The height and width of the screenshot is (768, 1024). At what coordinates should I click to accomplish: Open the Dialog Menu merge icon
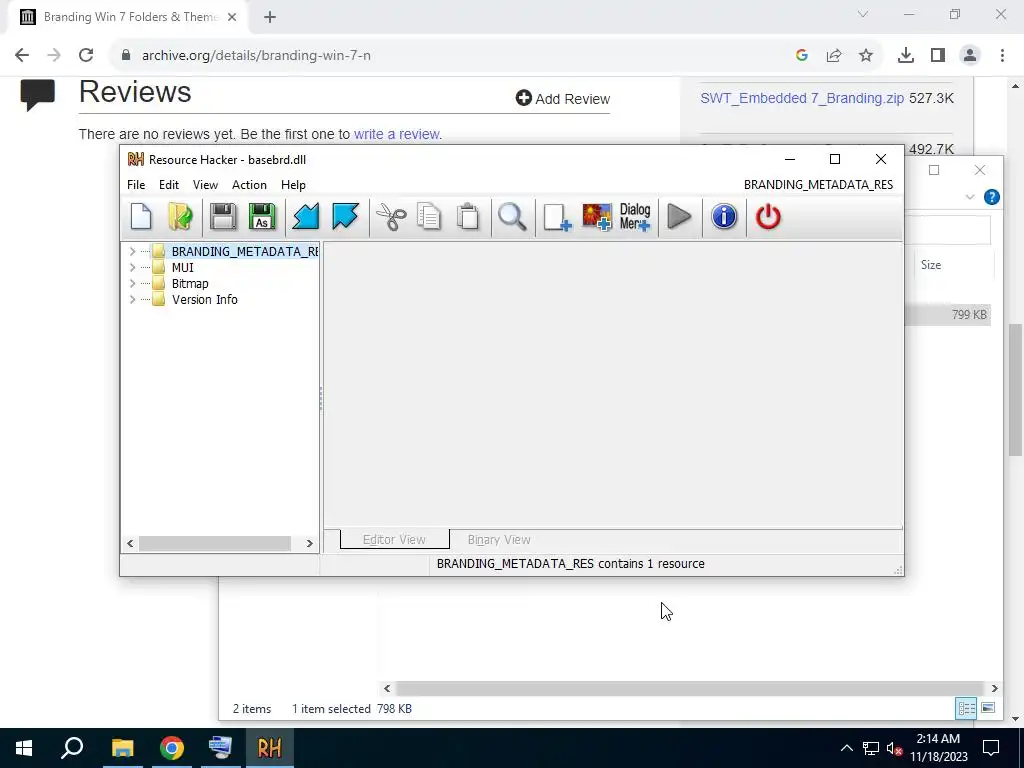pos(635,217)
